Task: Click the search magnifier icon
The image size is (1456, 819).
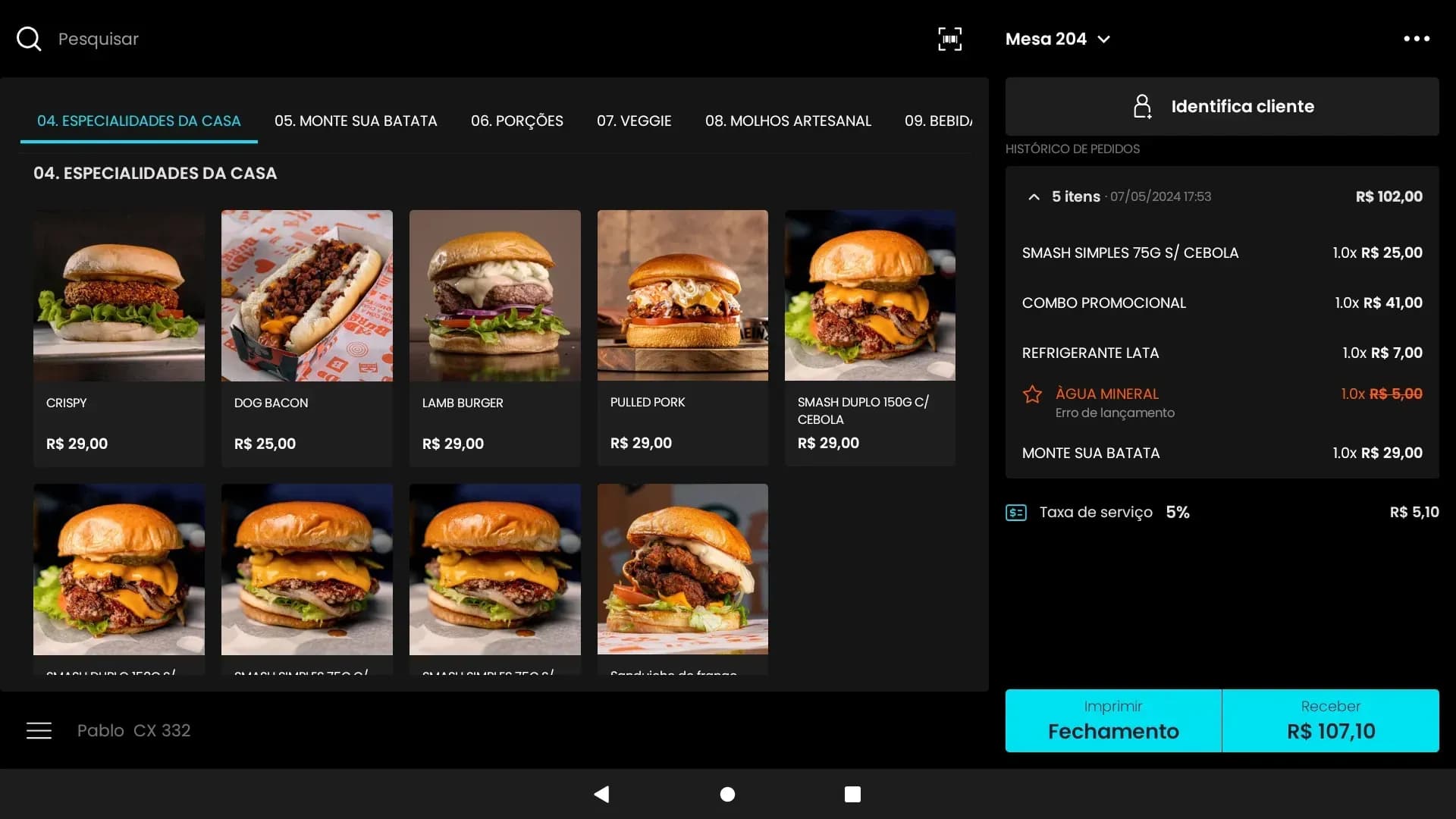Action: 29,39
